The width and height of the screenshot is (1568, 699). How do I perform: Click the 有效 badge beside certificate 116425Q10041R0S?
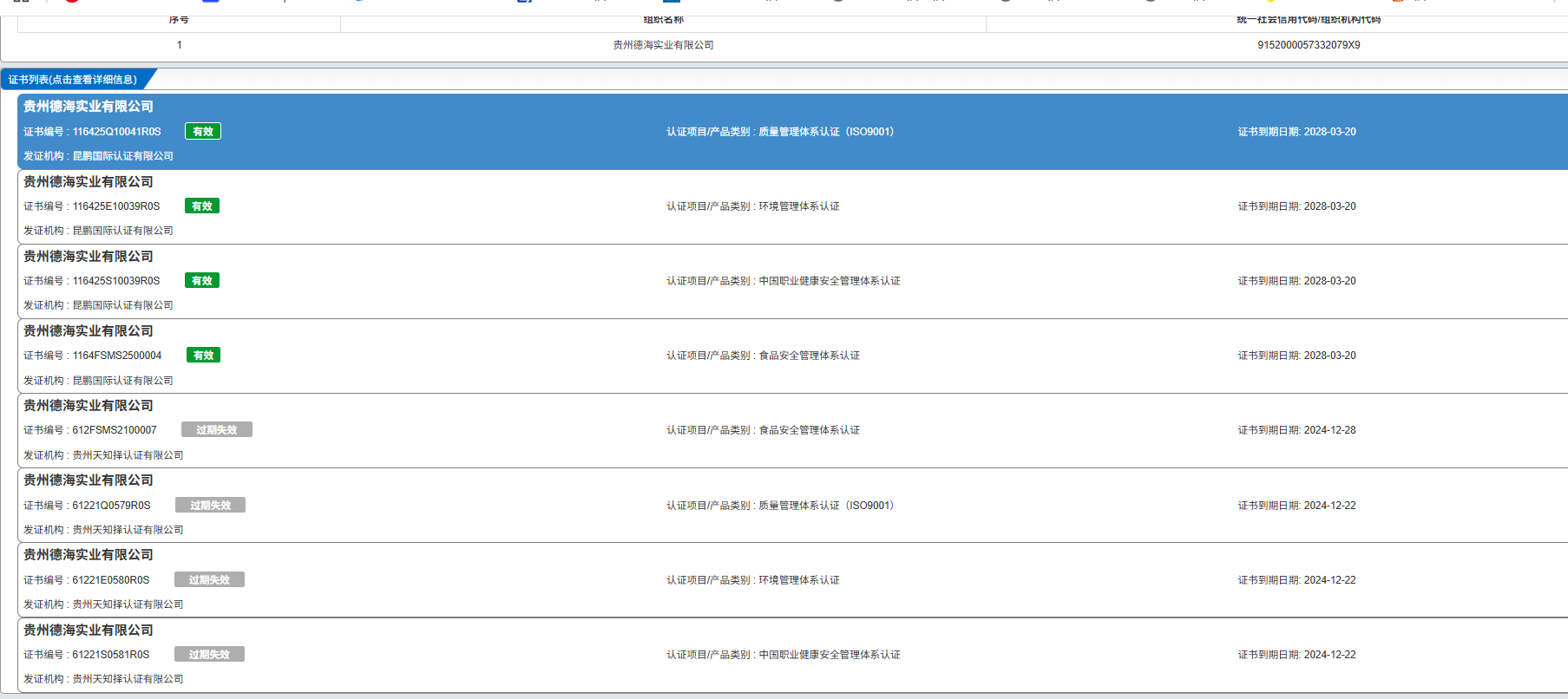tap(203, 131)
